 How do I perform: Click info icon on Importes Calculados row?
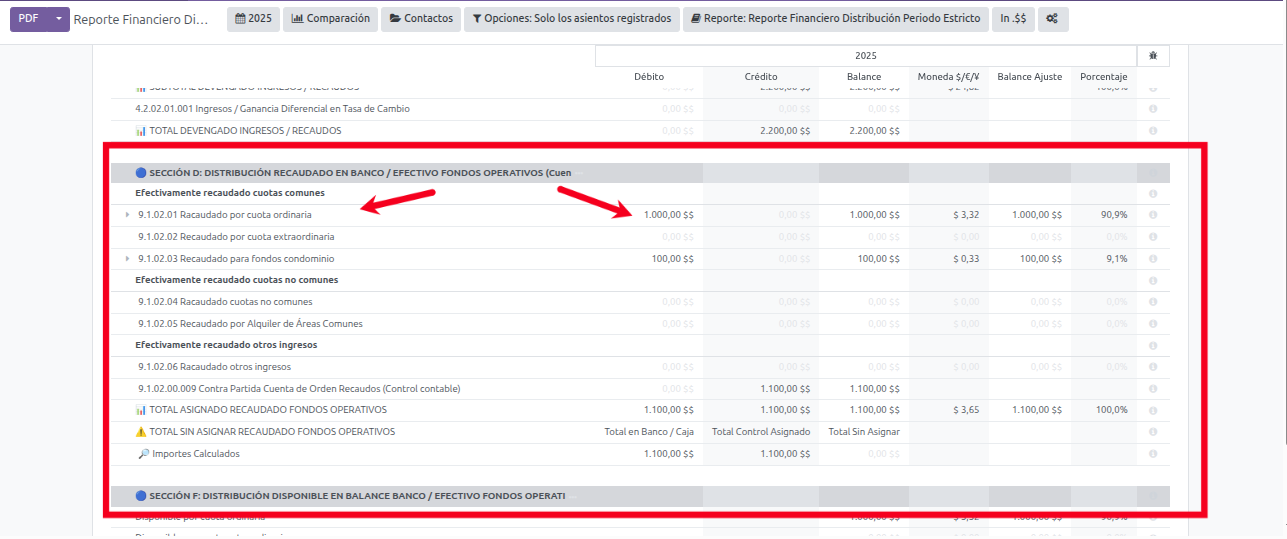(x=1153, y=454)
